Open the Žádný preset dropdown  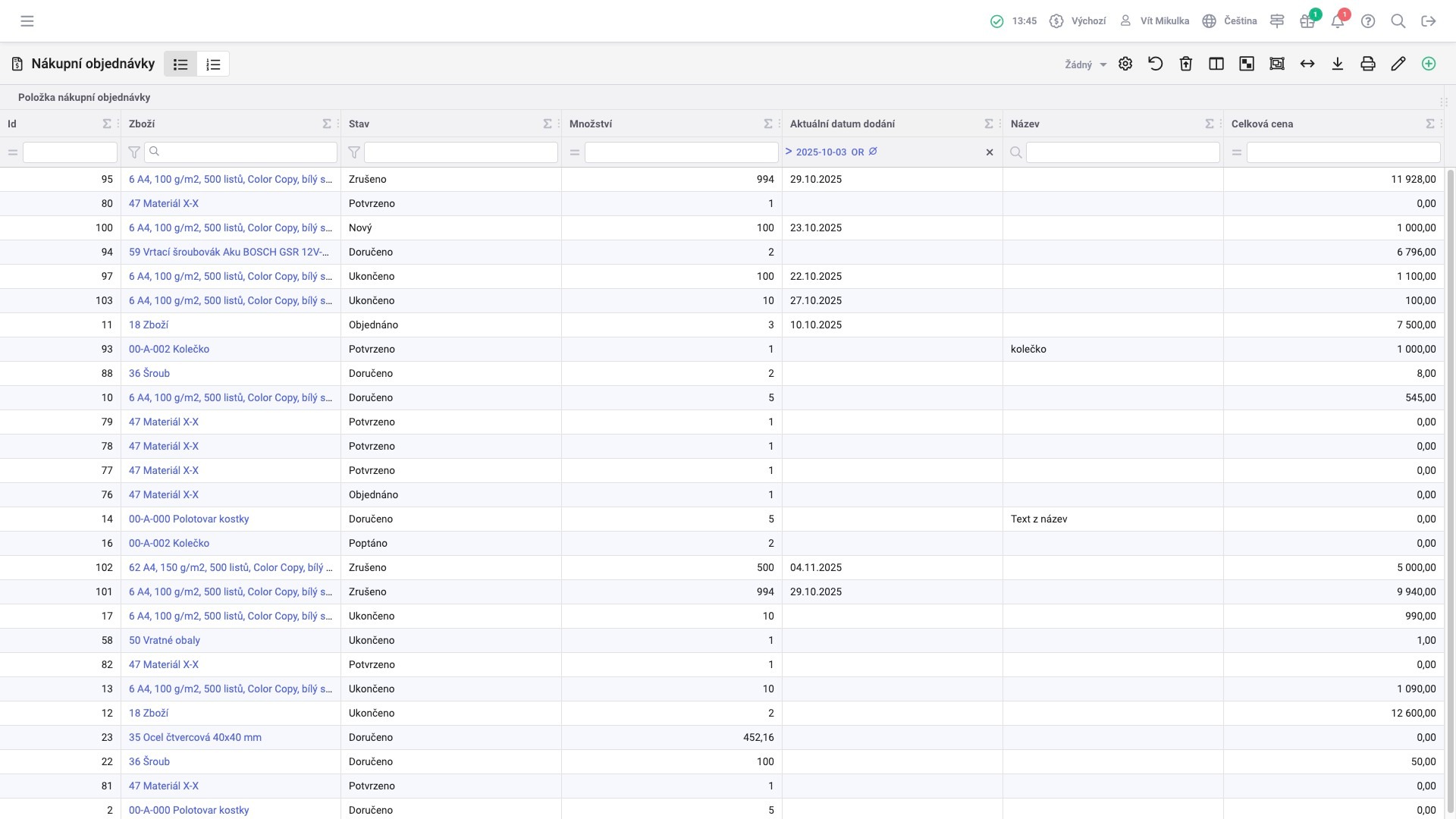pos(1085,65)
